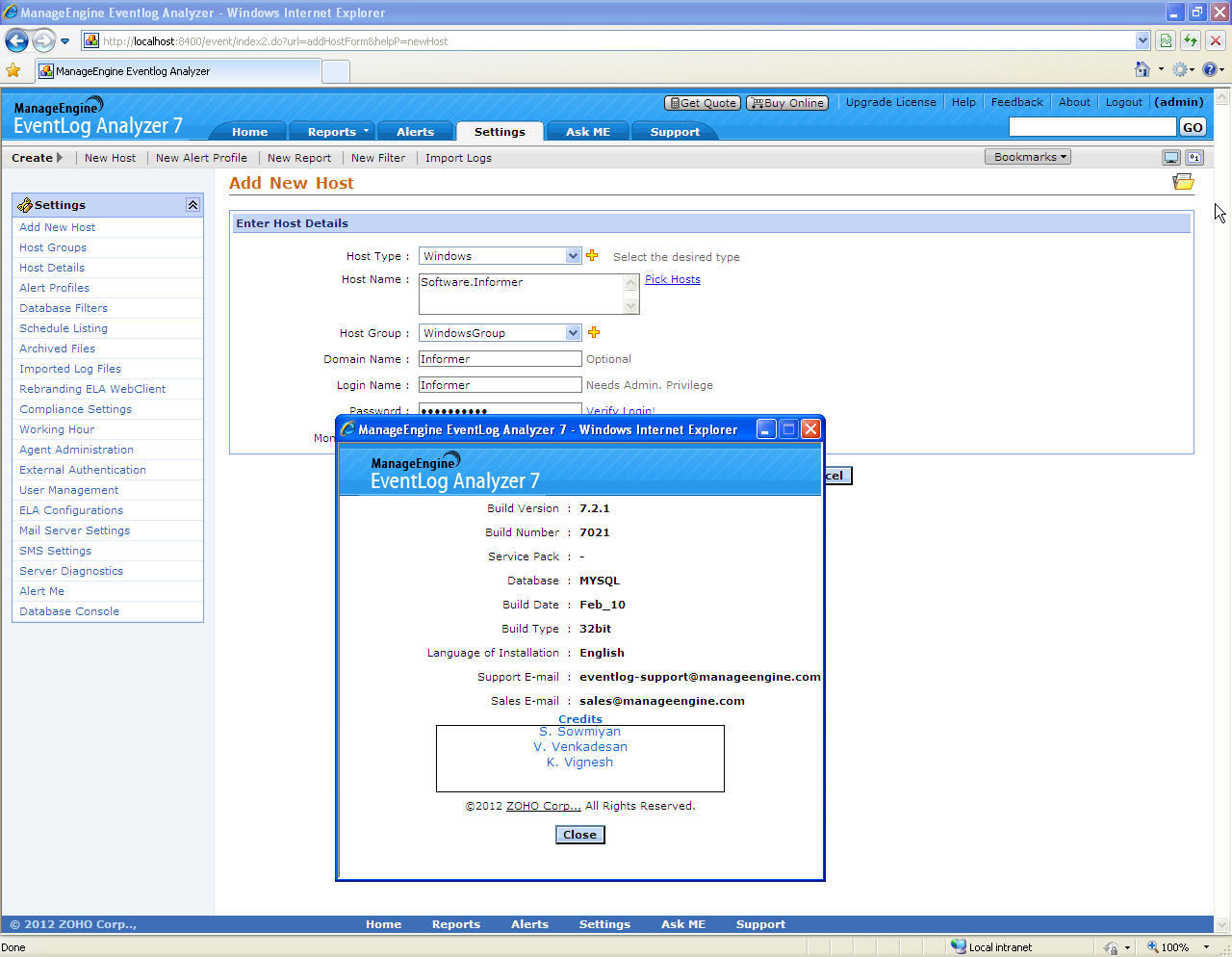Close the build information dialog

click(x=579, y=835)
